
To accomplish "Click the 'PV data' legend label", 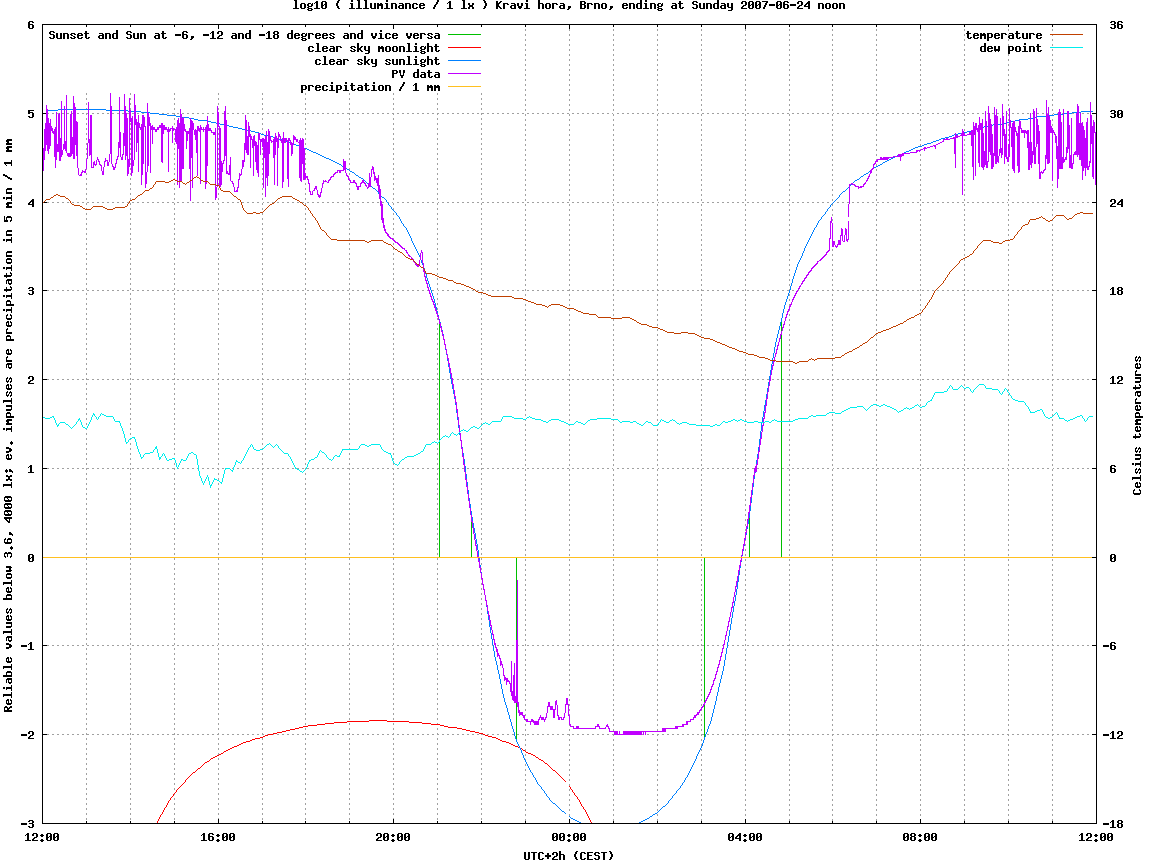I will pos(415,73).
